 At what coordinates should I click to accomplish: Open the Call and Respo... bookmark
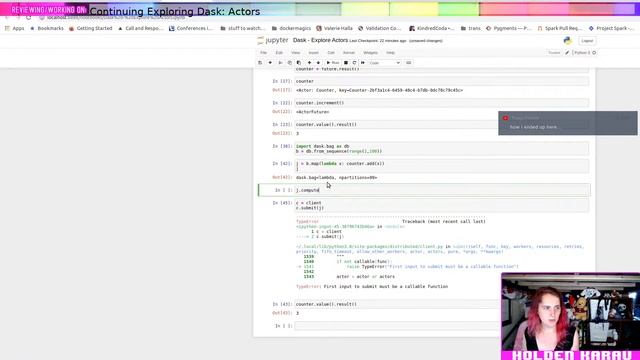(x=140, y=28)
